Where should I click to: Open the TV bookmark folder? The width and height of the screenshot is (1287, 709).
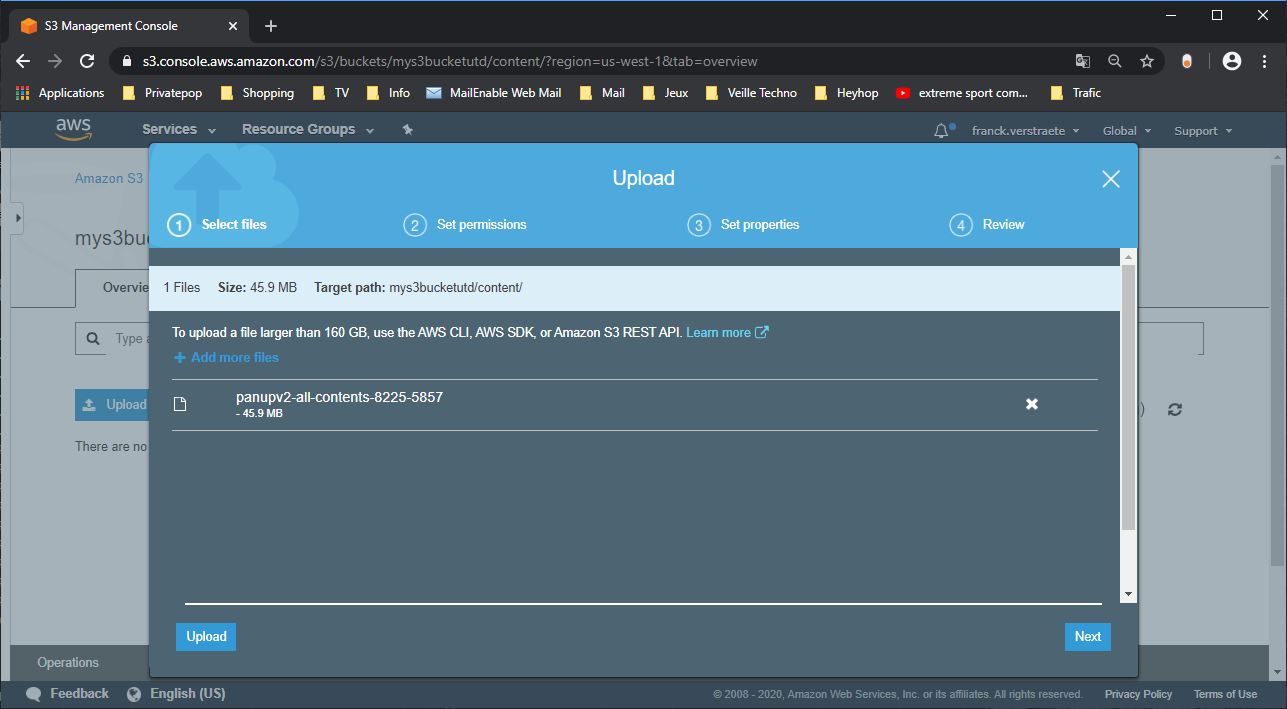point(331,93)
